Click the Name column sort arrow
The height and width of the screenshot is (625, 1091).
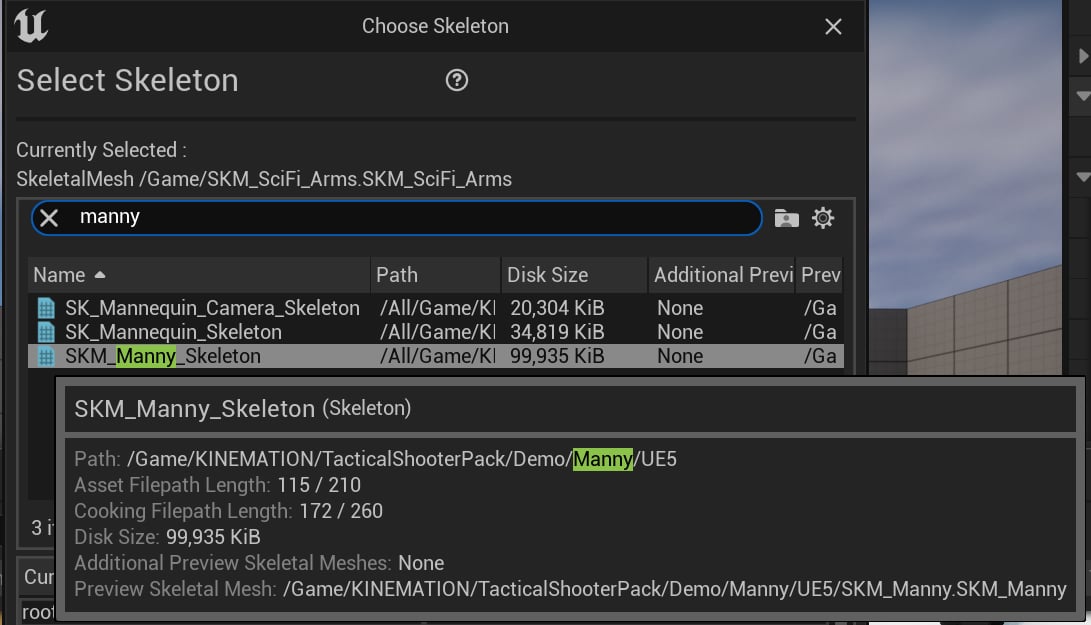pos(99,275)
